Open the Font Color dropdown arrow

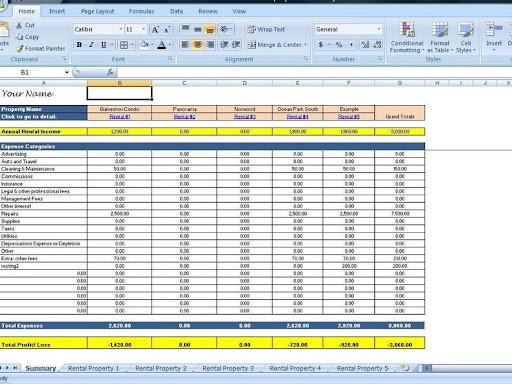(170, 45)
